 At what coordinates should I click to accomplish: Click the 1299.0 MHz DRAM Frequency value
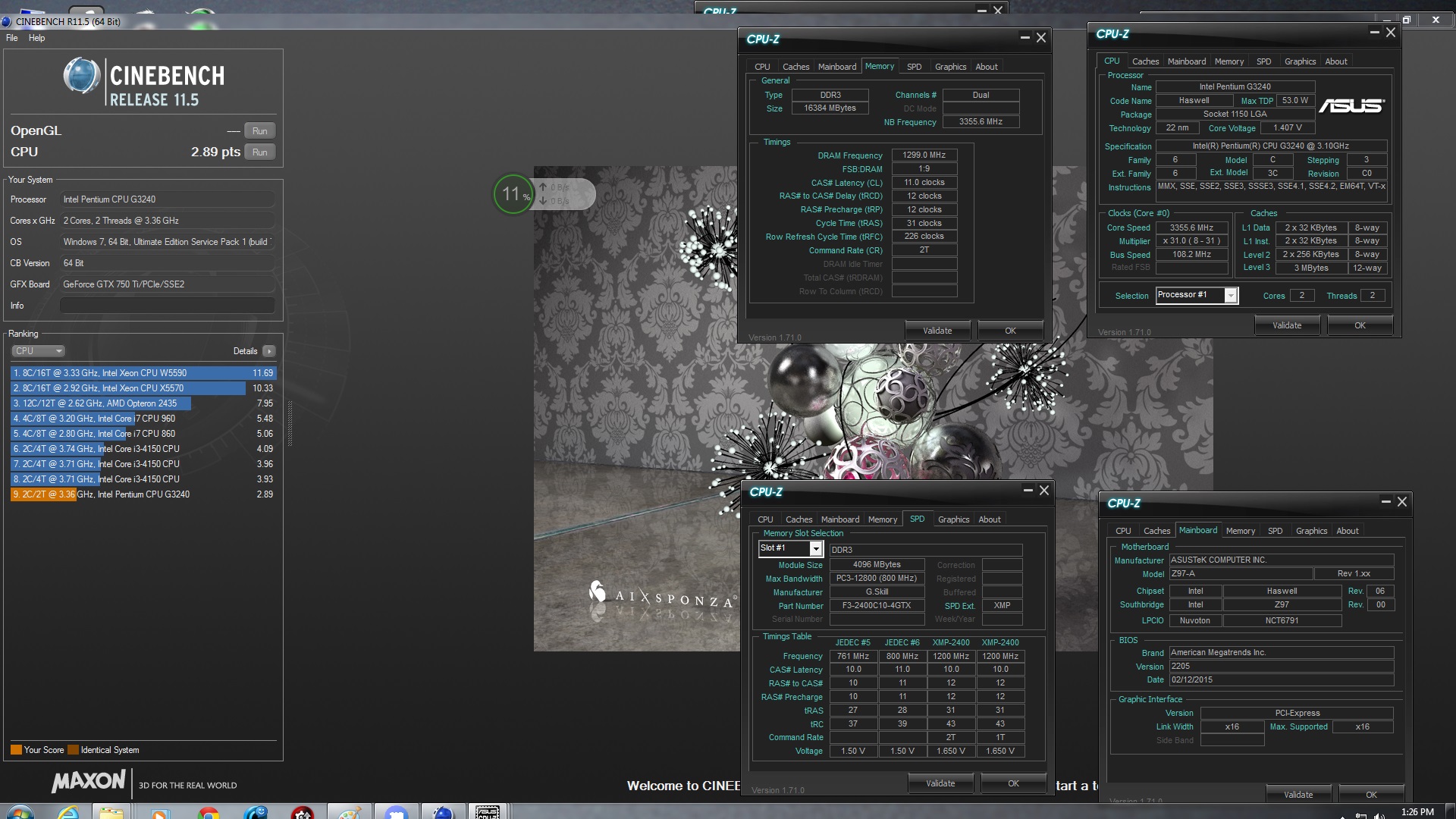pos(924,155)
